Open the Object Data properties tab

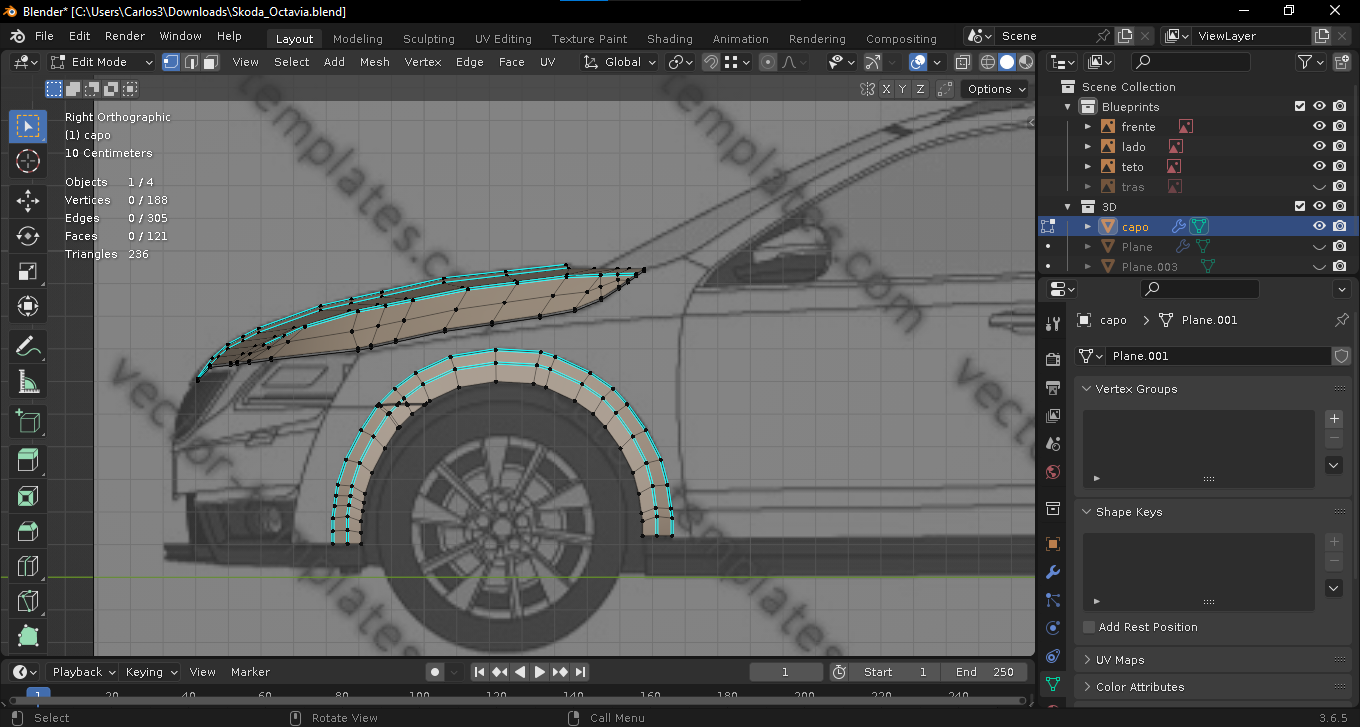click(1052, 684)
